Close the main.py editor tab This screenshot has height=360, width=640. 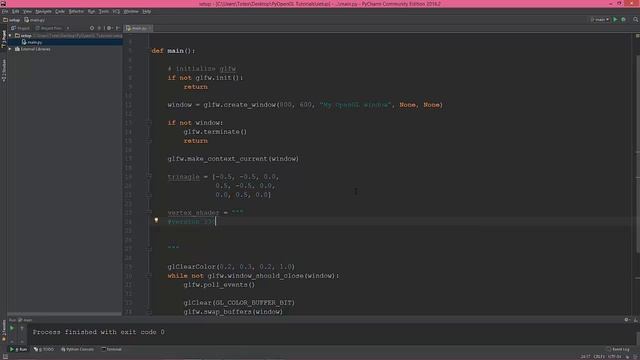click(149, 28)
